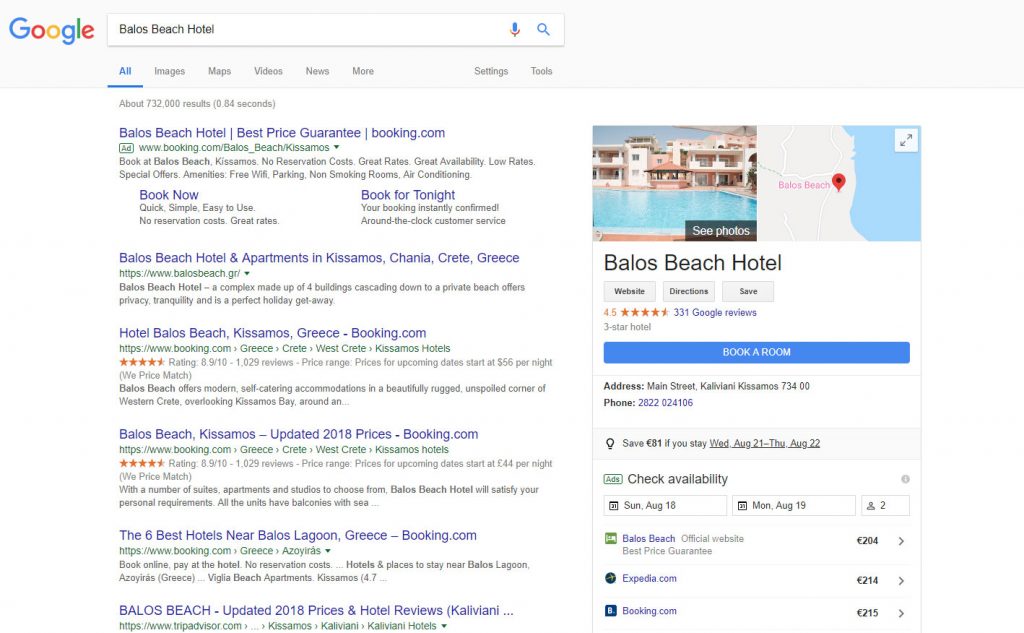Click the Booking.com B logo icon

pos(611,611)
